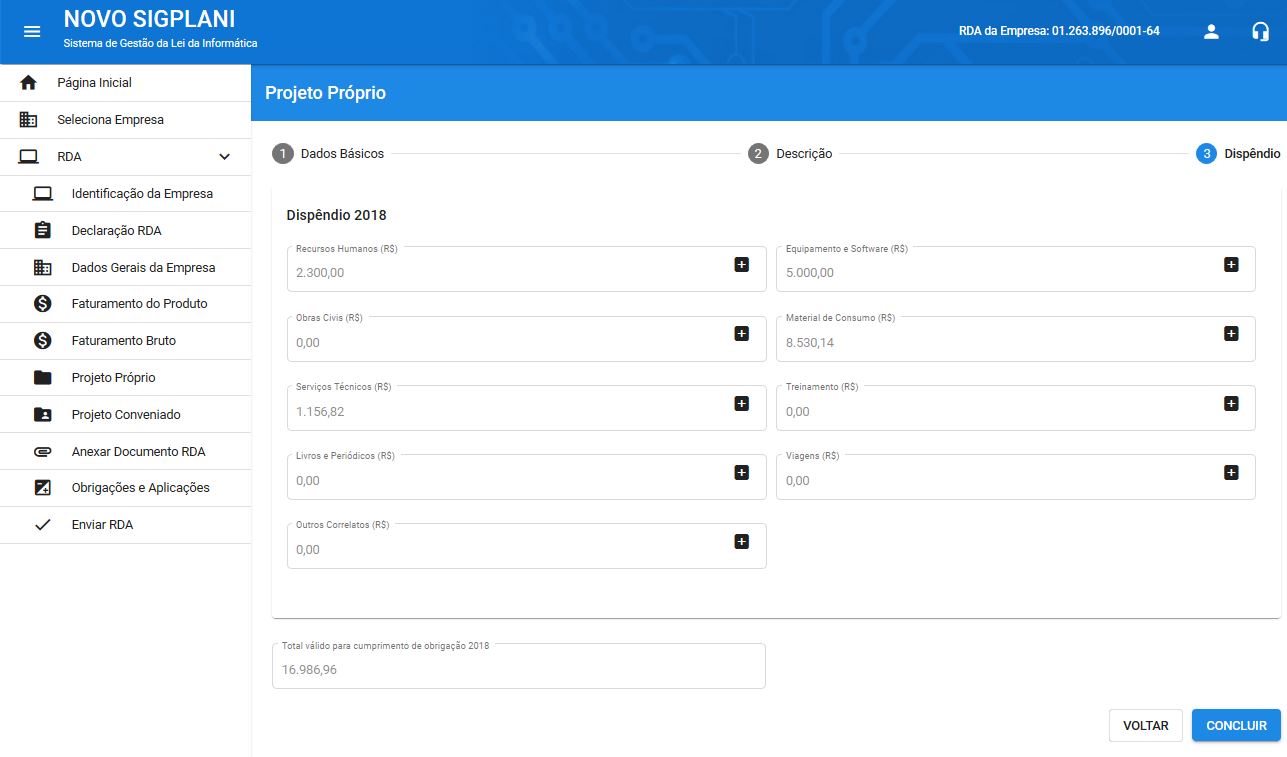Click plus icon for Material de Consumo
Screen dimensions: 1287x757
point(1231,334)
